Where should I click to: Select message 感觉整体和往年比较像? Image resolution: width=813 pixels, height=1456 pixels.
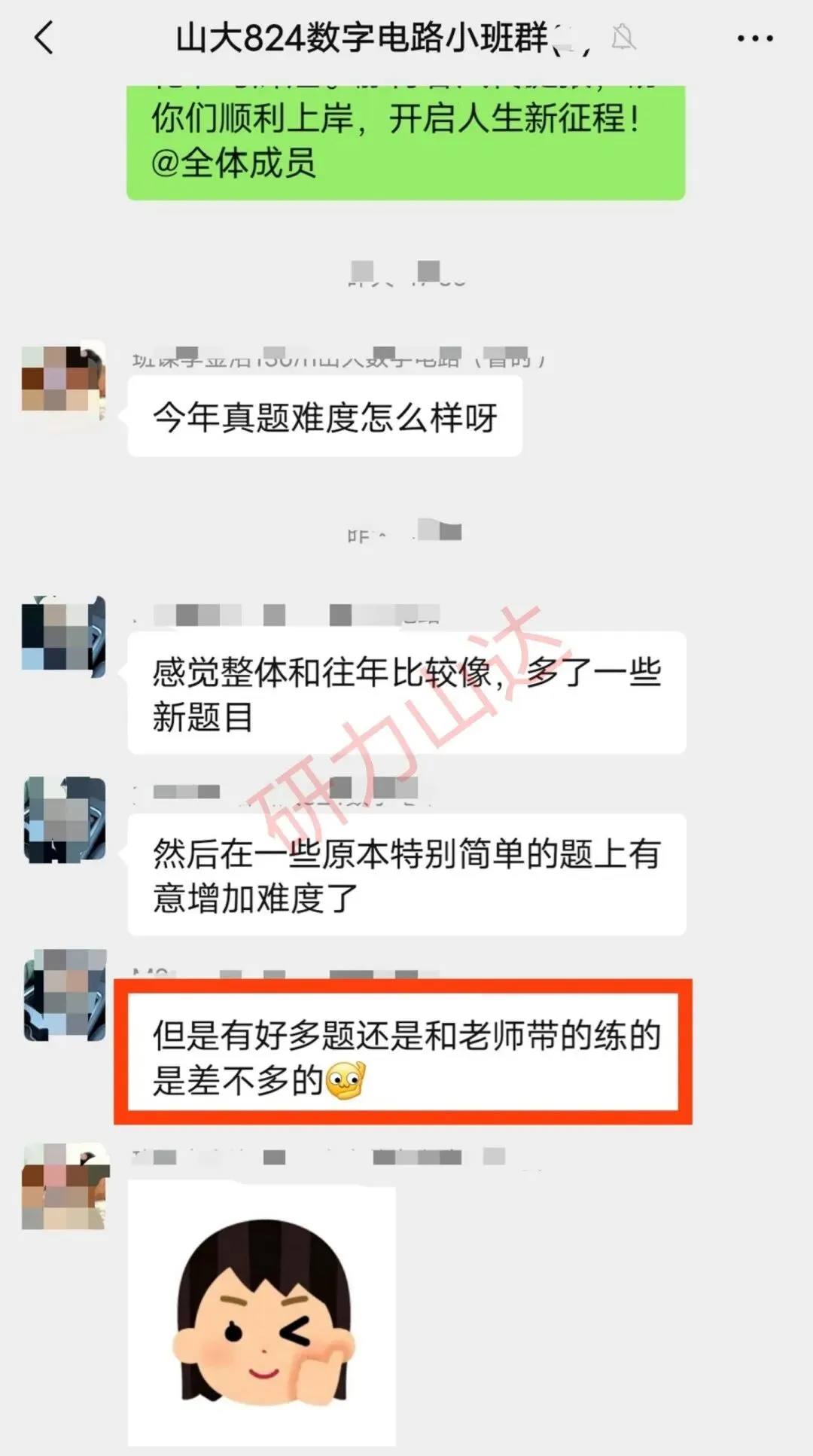(x=406, y=693)
